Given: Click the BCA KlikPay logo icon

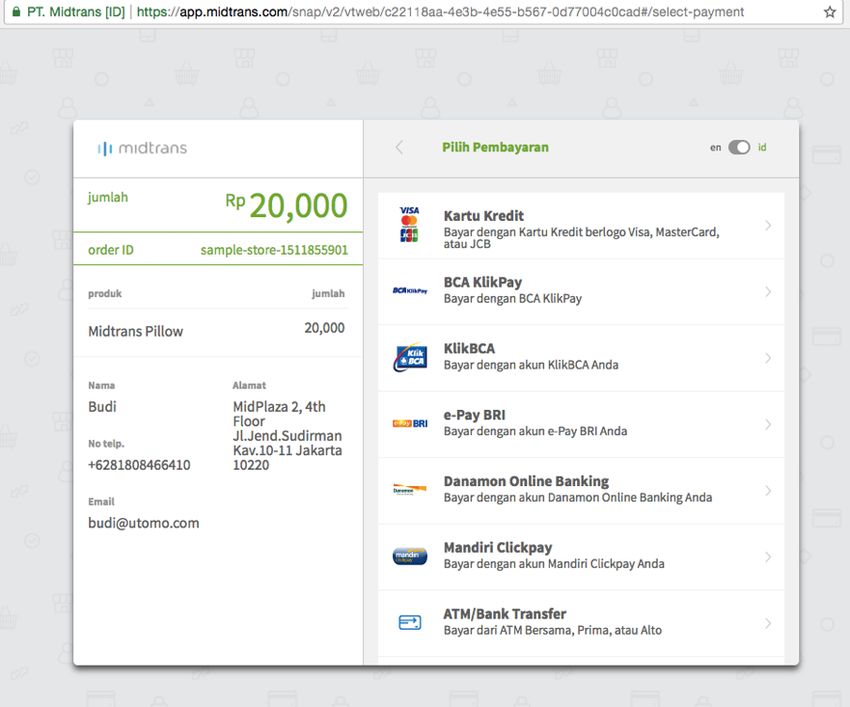Looking at the screenshot, I should [x=410, y=291].
